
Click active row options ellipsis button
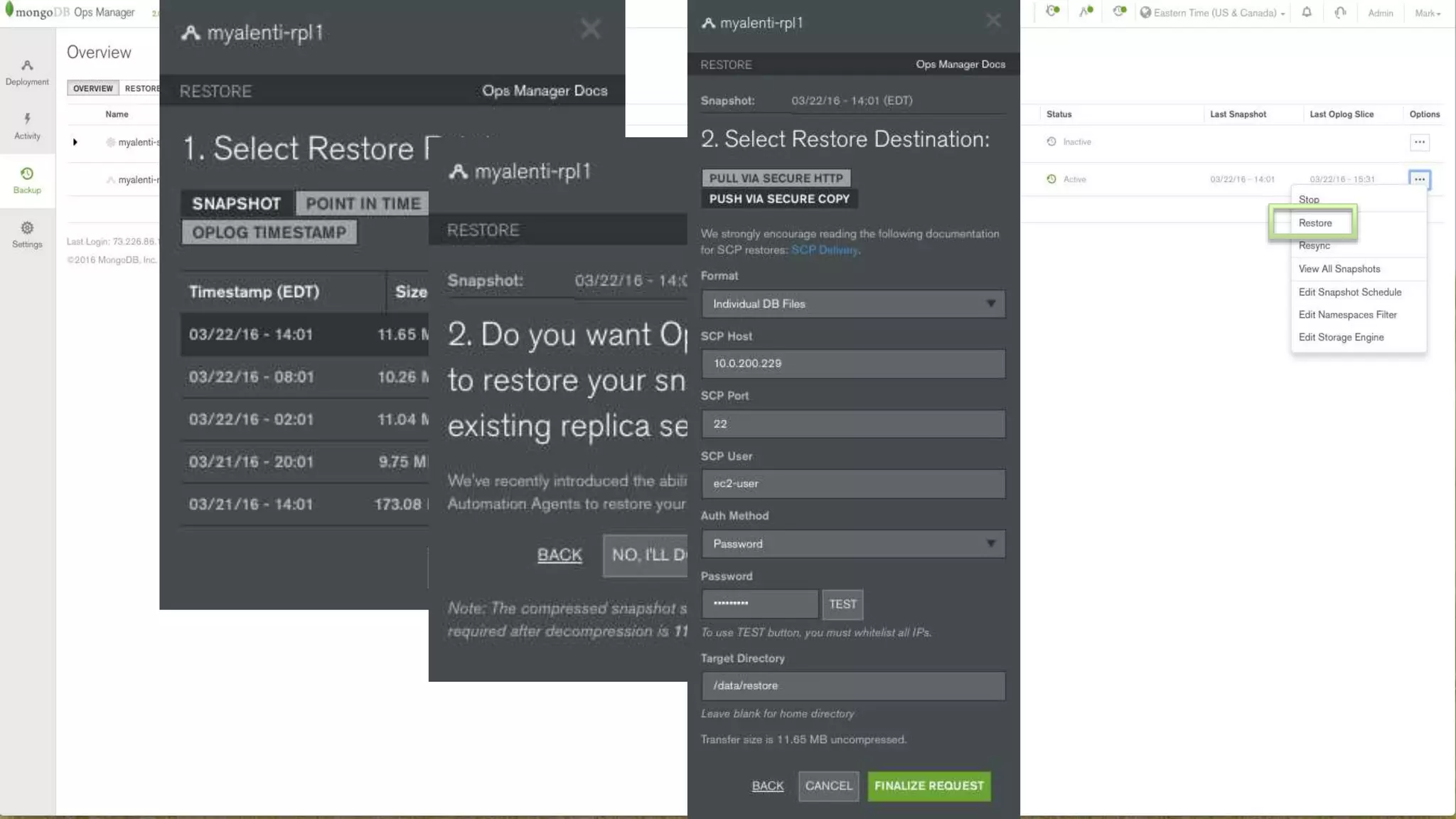click(x=1419, y=179)
